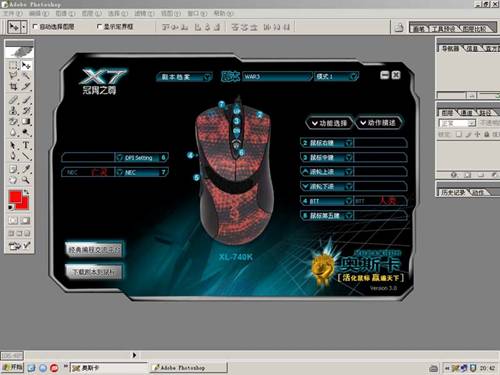
Task: Switch to Adobe Photoshop taskbar button
Action: point(188,368)
